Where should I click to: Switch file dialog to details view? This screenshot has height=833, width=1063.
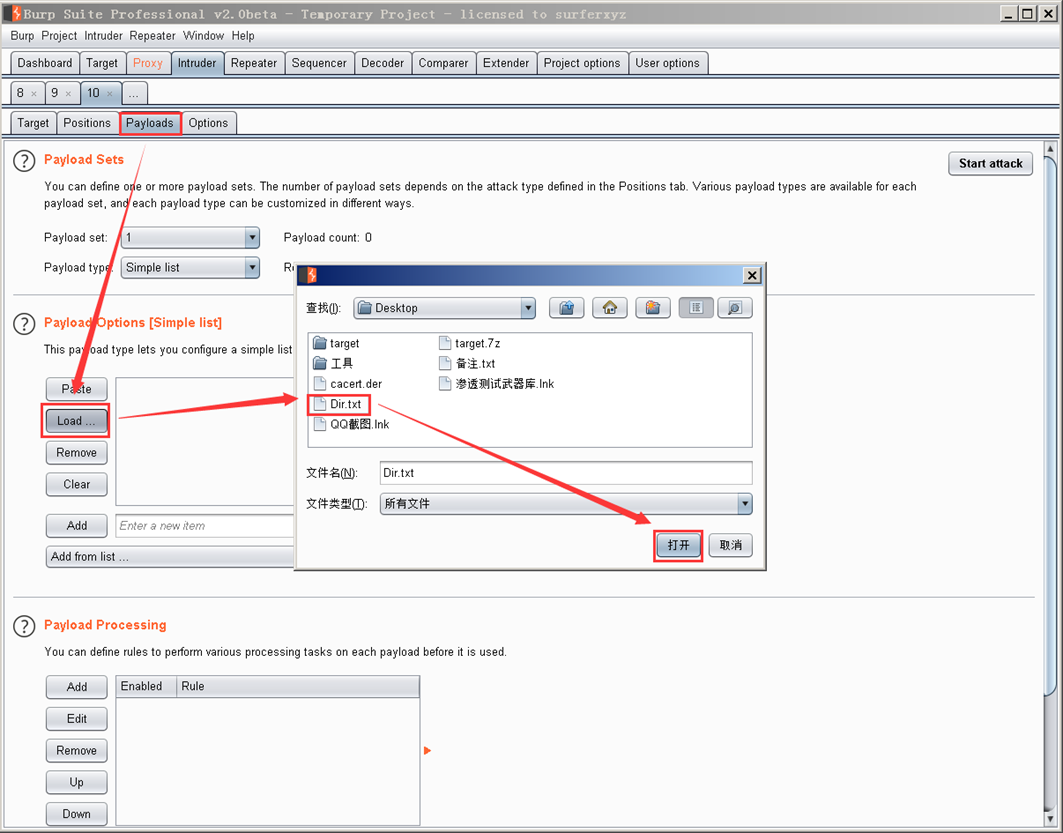(x=735, y=308)
